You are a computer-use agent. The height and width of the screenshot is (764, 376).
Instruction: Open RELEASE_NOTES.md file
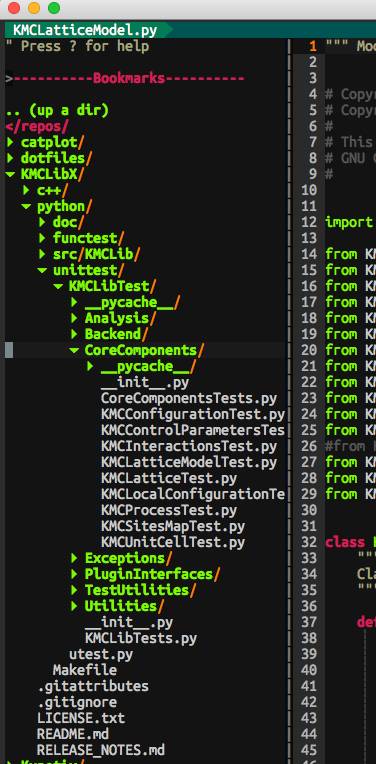point(101,750)
